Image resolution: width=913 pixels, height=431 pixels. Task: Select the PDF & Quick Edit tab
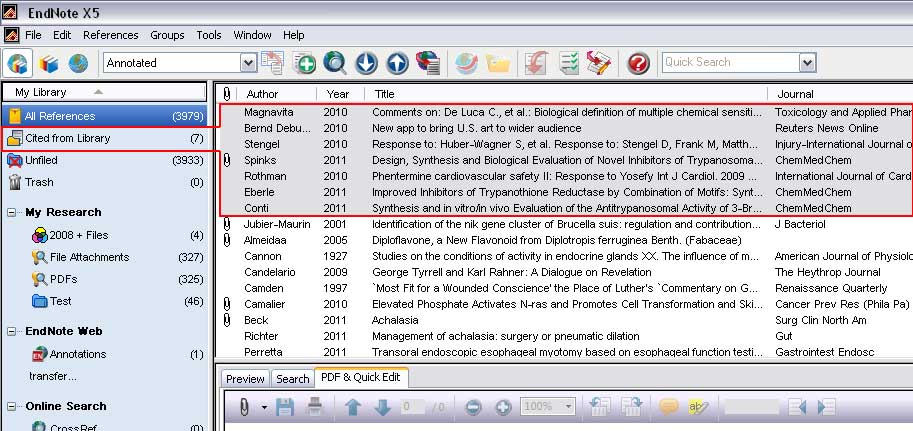pos(361,377)
